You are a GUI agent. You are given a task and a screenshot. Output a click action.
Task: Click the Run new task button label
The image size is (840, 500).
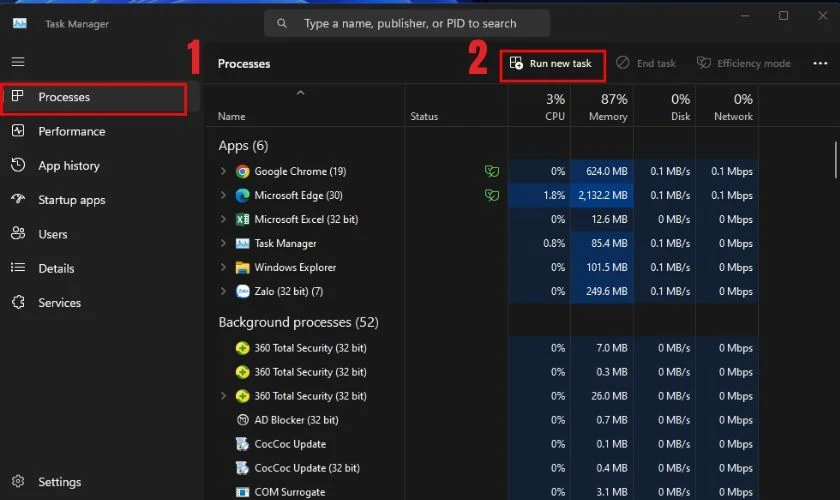click(560, 63)
